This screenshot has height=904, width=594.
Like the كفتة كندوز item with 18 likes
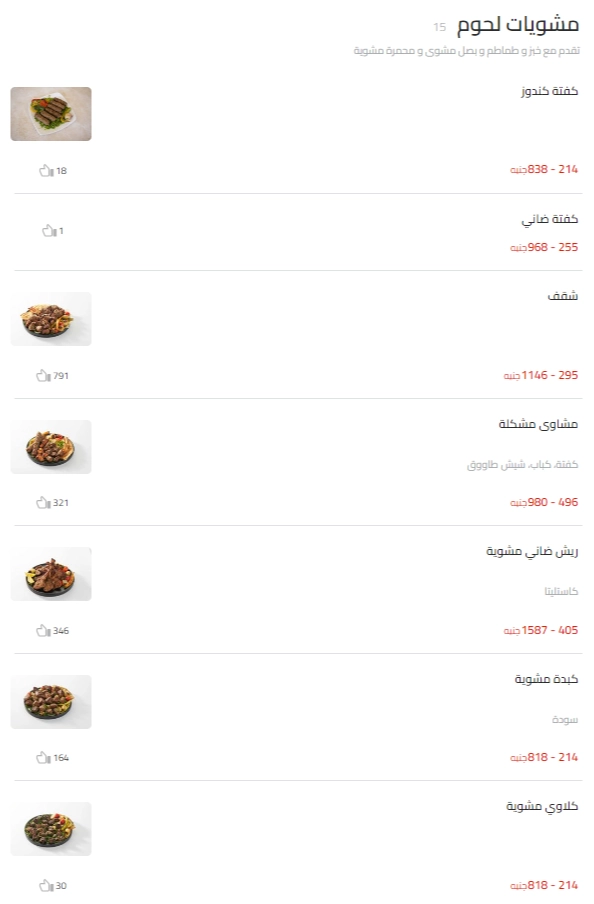(46, 171)
